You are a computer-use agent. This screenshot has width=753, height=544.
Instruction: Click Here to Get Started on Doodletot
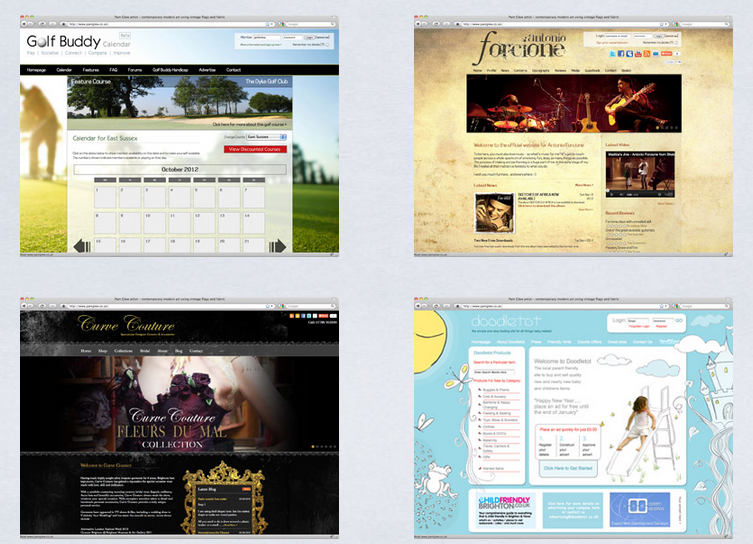coord(568,468)
